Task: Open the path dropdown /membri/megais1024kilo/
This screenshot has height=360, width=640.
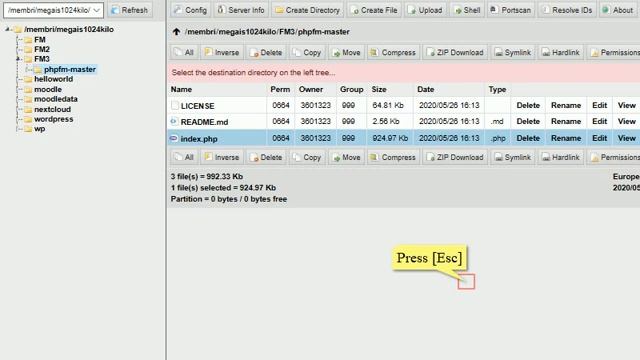Action: tap(53, 10)
